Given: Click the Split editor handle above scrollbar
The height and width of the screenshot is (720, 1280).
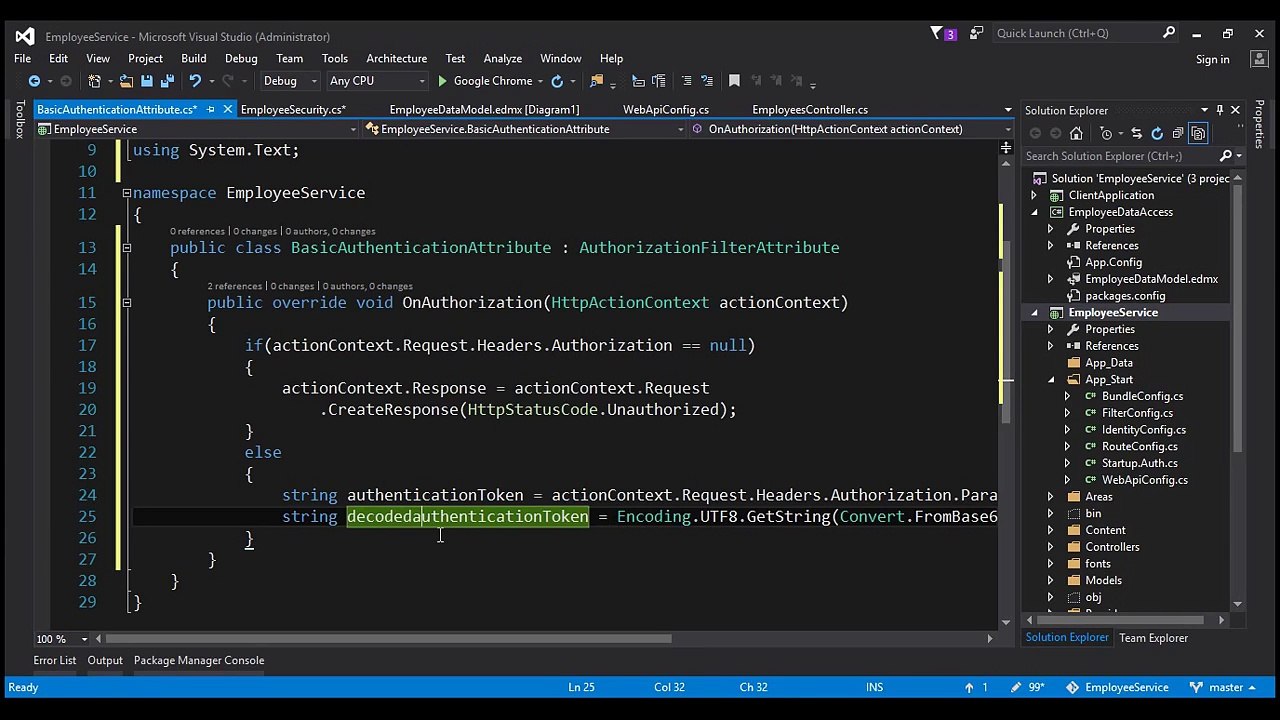Looking at the screenshot, I should [1006, 148].
